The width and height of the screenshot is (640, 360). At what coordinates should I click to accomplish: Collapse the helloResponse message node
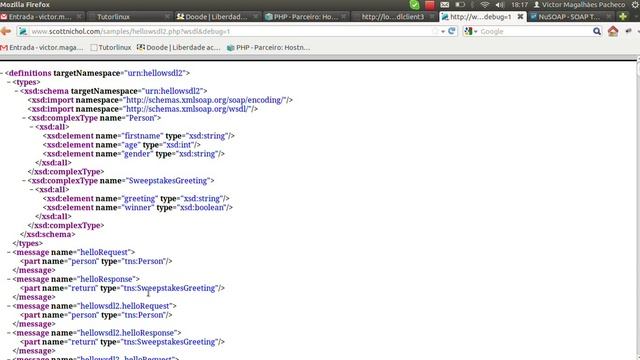tap(9, 280)
